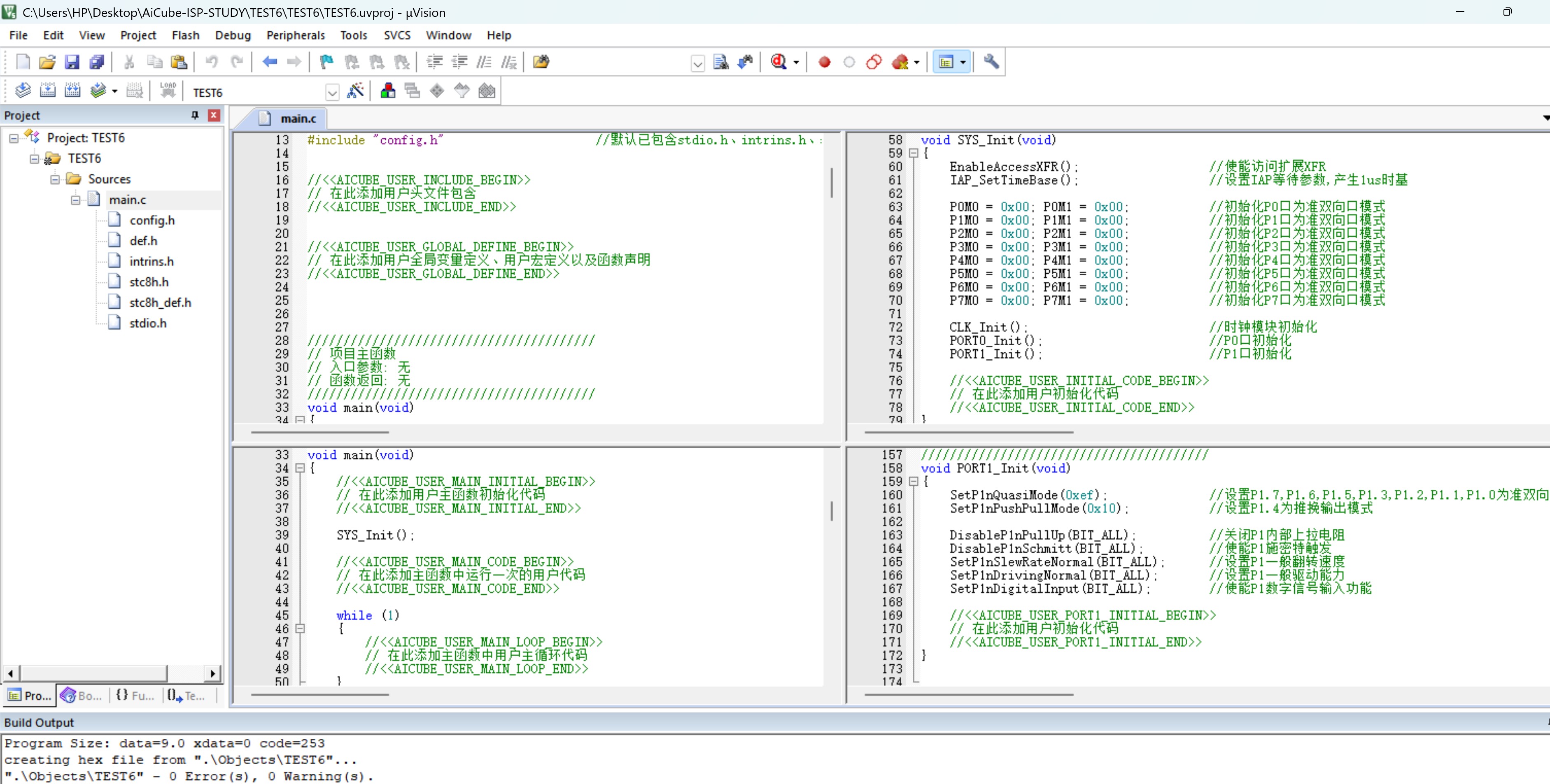Open Configuration with the wrench icon
1550x784 pixels.
point(991,61)
